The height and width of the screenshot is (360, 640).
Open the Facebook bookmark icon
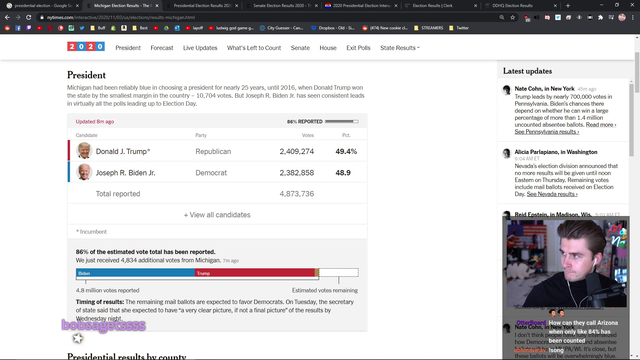[x=18, y=28]
